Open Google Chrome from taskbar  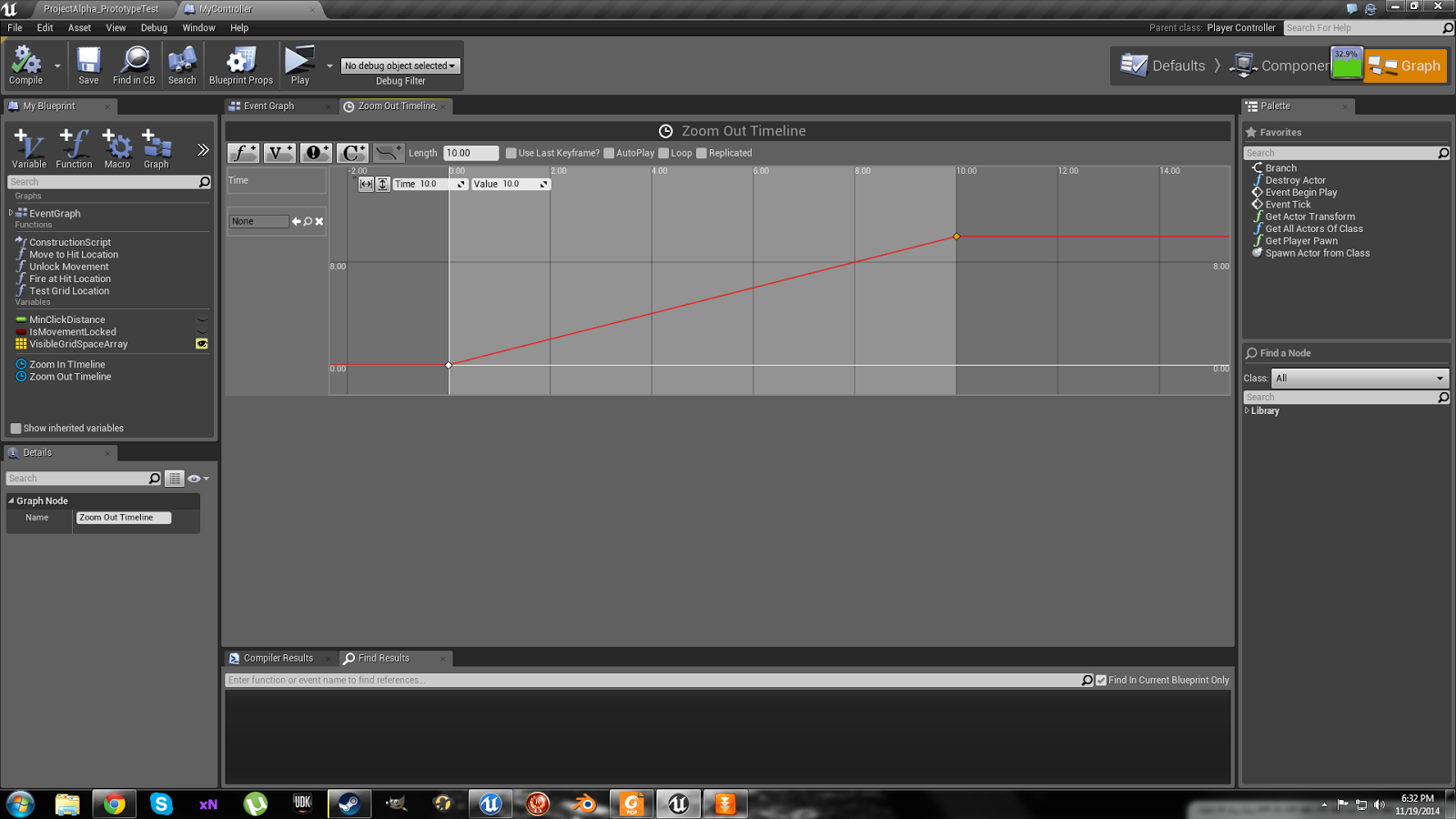click(x=114, y=804)
